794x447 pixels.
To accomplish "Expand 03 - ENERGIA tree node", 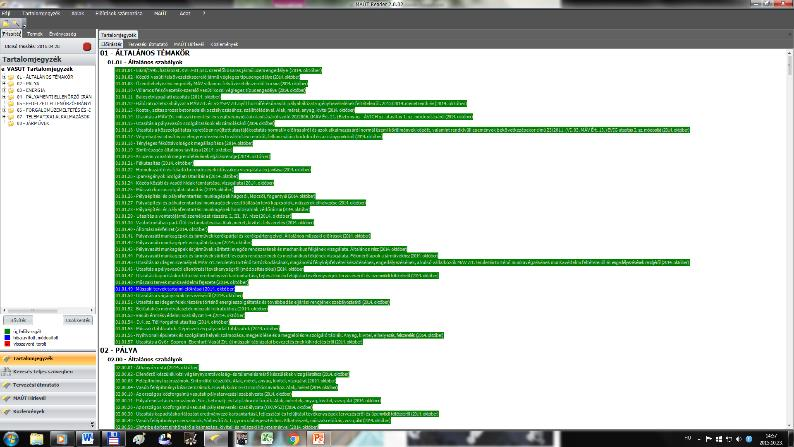I will point(4,90).
